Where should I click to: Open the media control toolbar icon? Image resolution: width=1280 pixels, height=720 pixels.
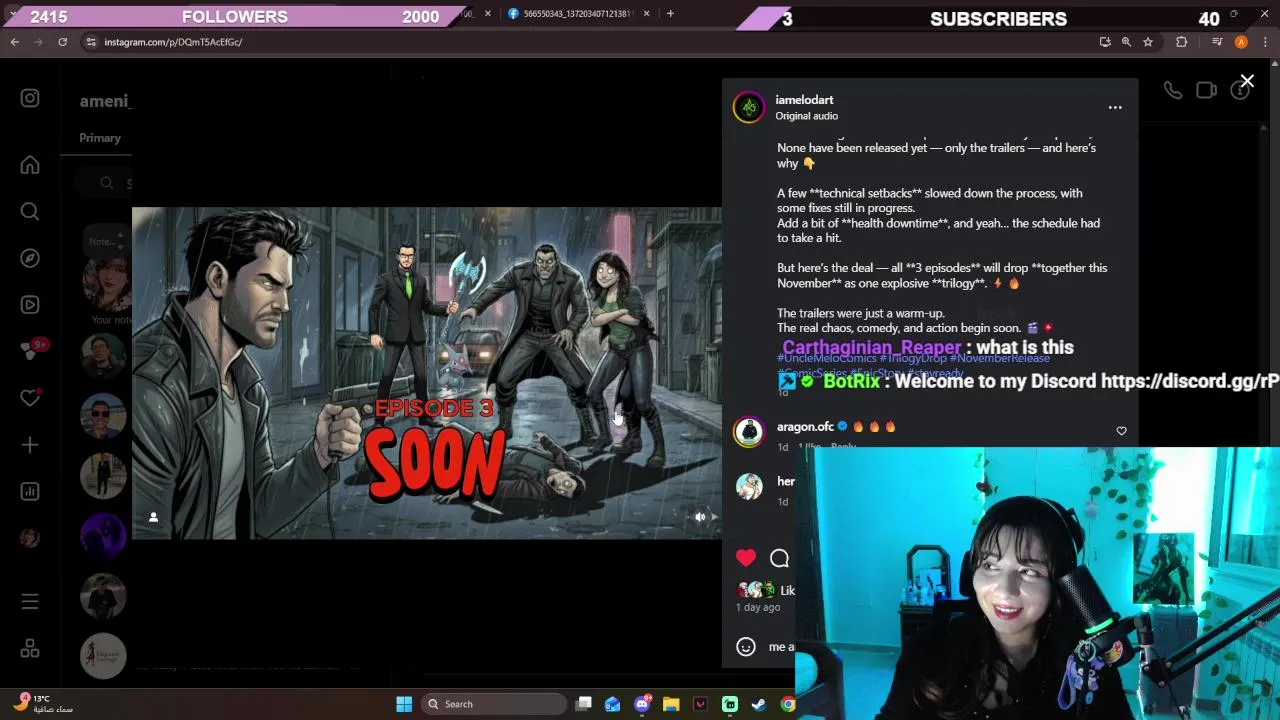pos(1217,42)
